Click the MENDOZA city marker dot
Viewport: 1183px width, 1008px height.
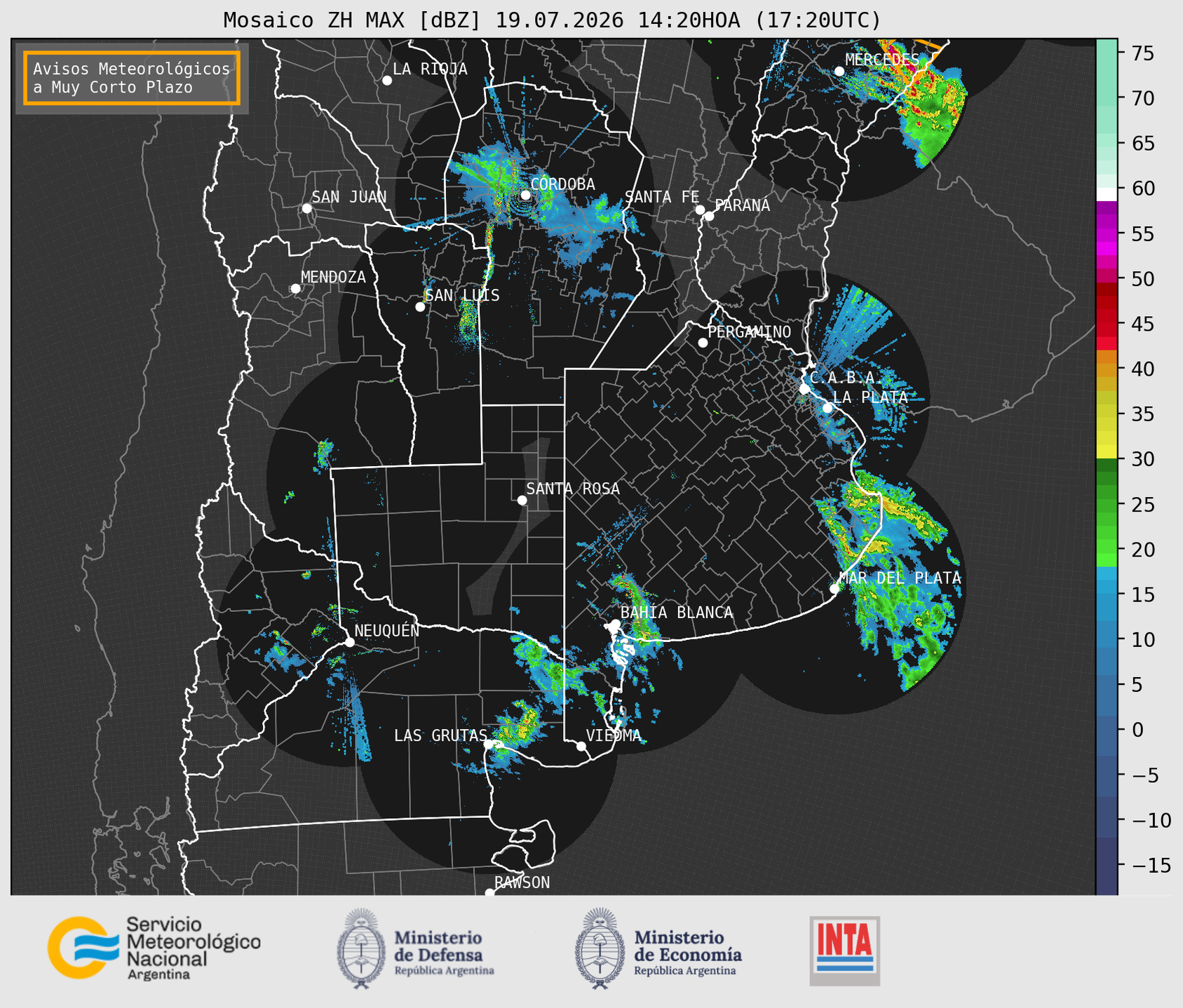click(296, 289)
